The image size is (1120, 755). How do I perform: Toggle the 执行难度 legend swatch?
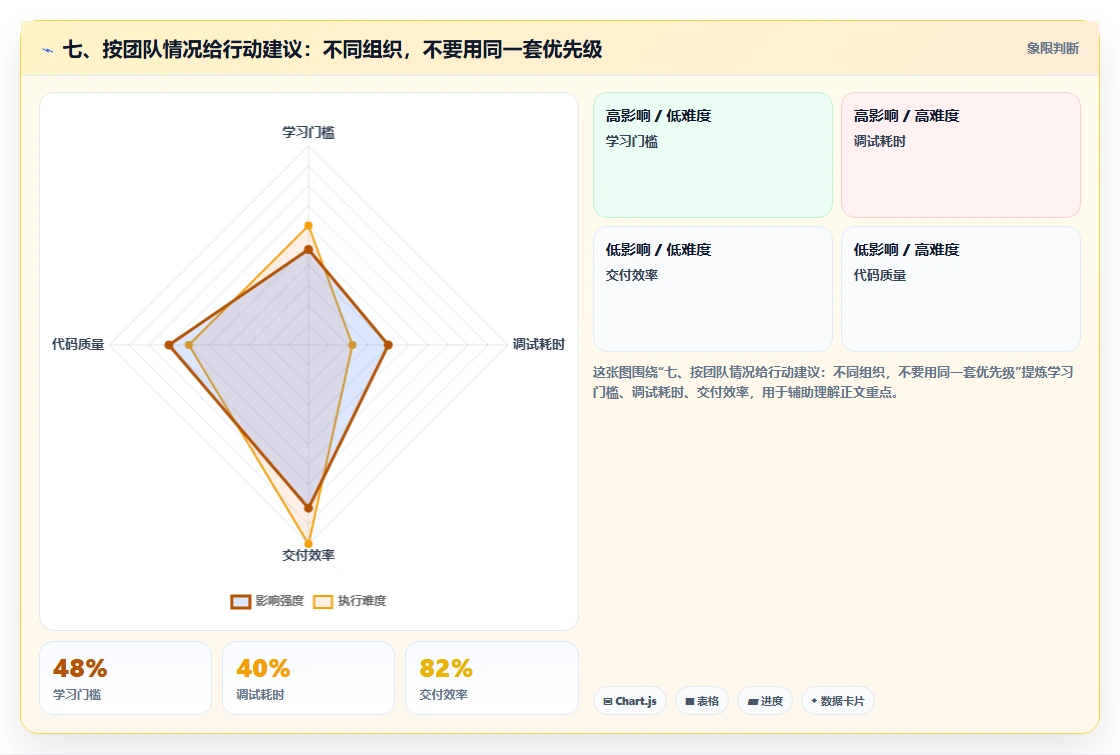click(323, 601)
